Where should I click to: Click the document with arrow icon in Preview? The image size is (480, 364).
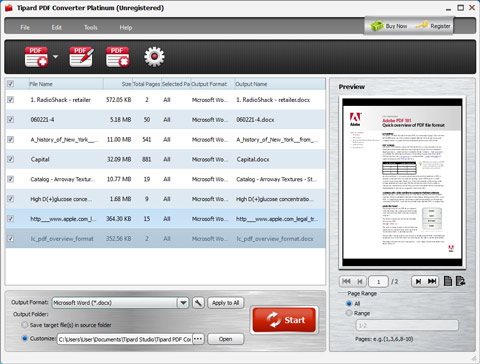coord(460,281)
